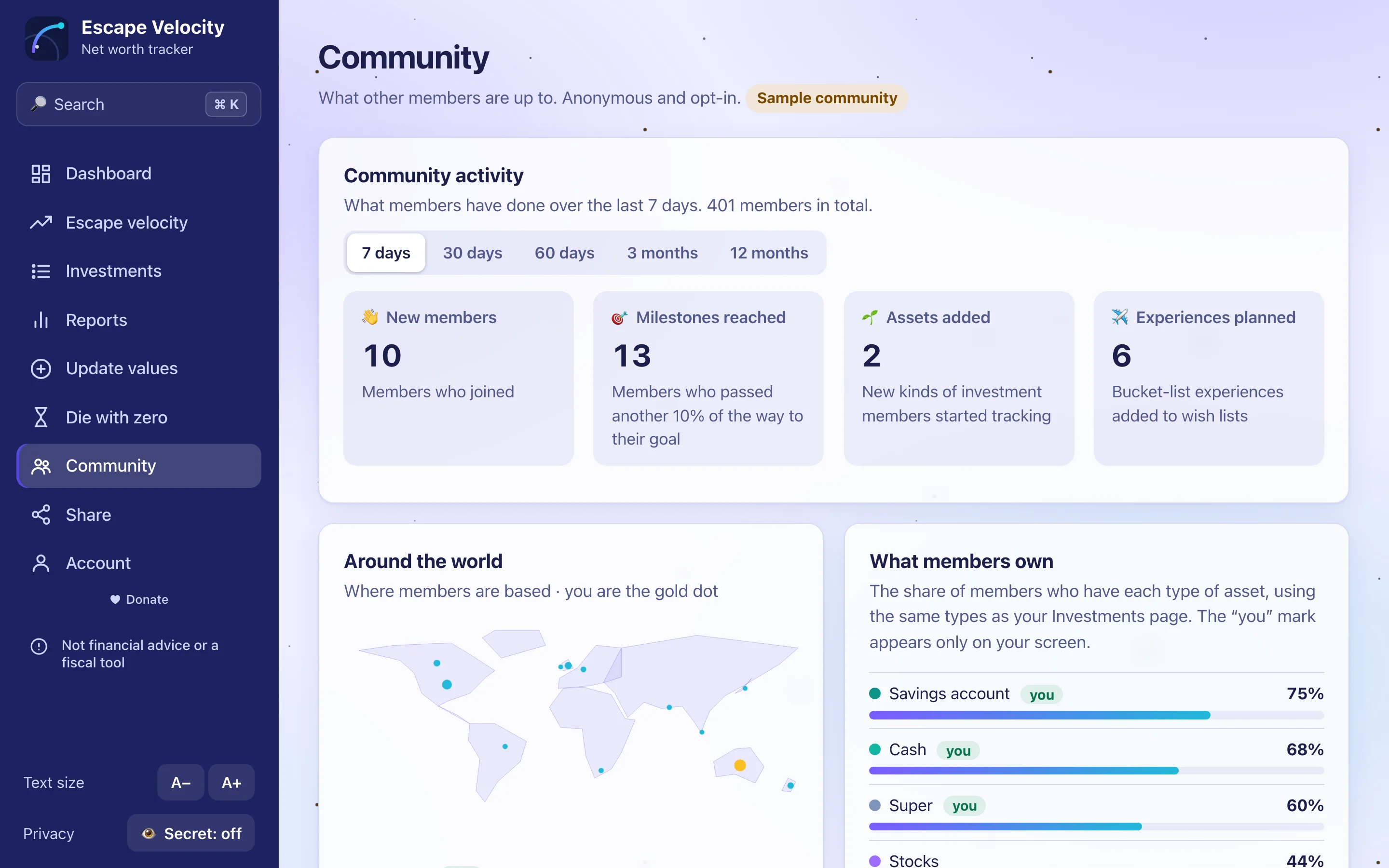Screen dimensions: 1389x868
Task: Click the Update values plus-circle icon
Action: click(41, 368)
